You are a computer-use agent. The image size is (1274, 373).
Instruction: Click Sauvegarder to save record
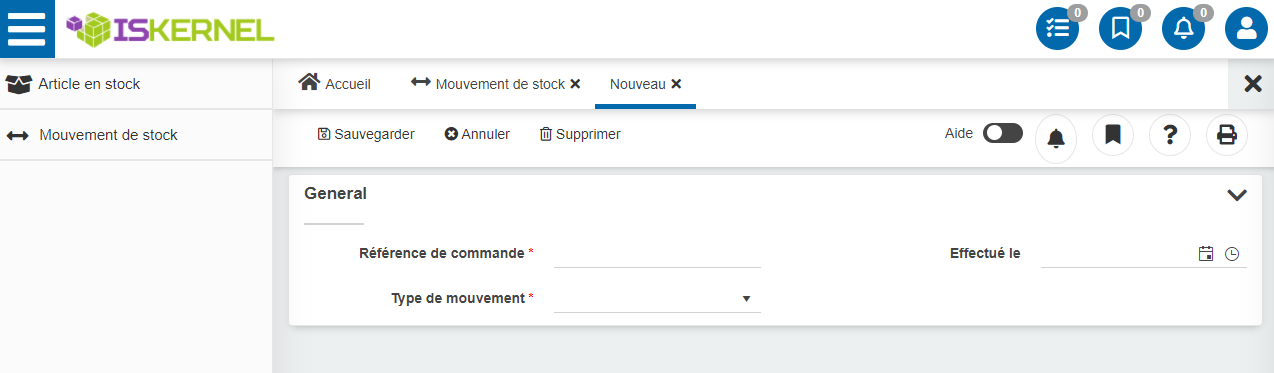tap(366, 134)
